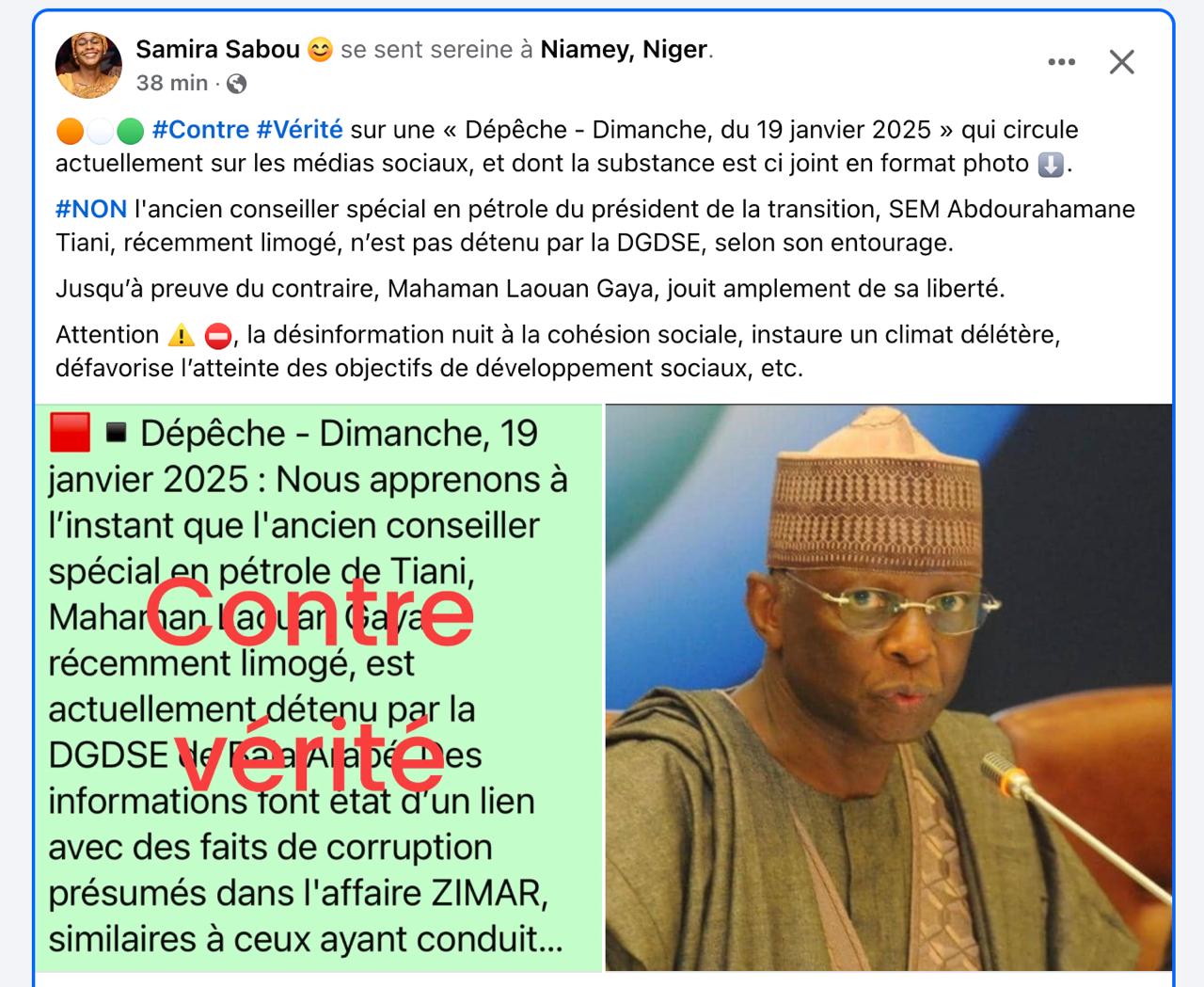Open the Niamey, Niger location link
This screenshot has width=1204, height=987.
624,49
